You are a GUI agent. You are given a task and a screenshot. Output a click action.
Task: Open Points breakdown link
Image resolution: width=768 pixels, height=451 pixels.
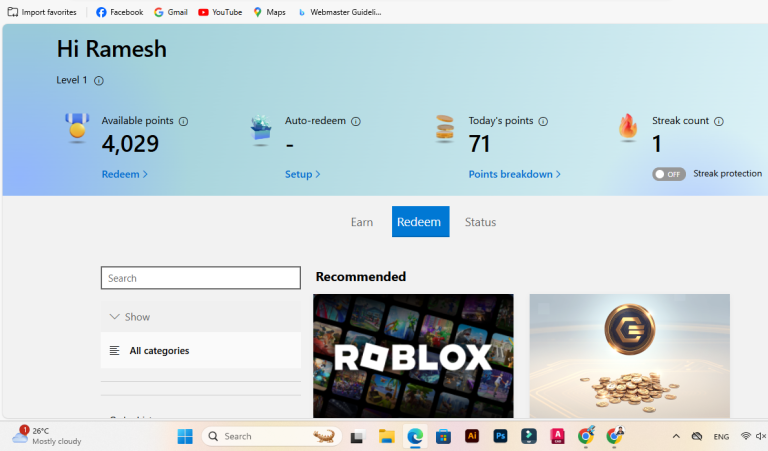(514, 174)
